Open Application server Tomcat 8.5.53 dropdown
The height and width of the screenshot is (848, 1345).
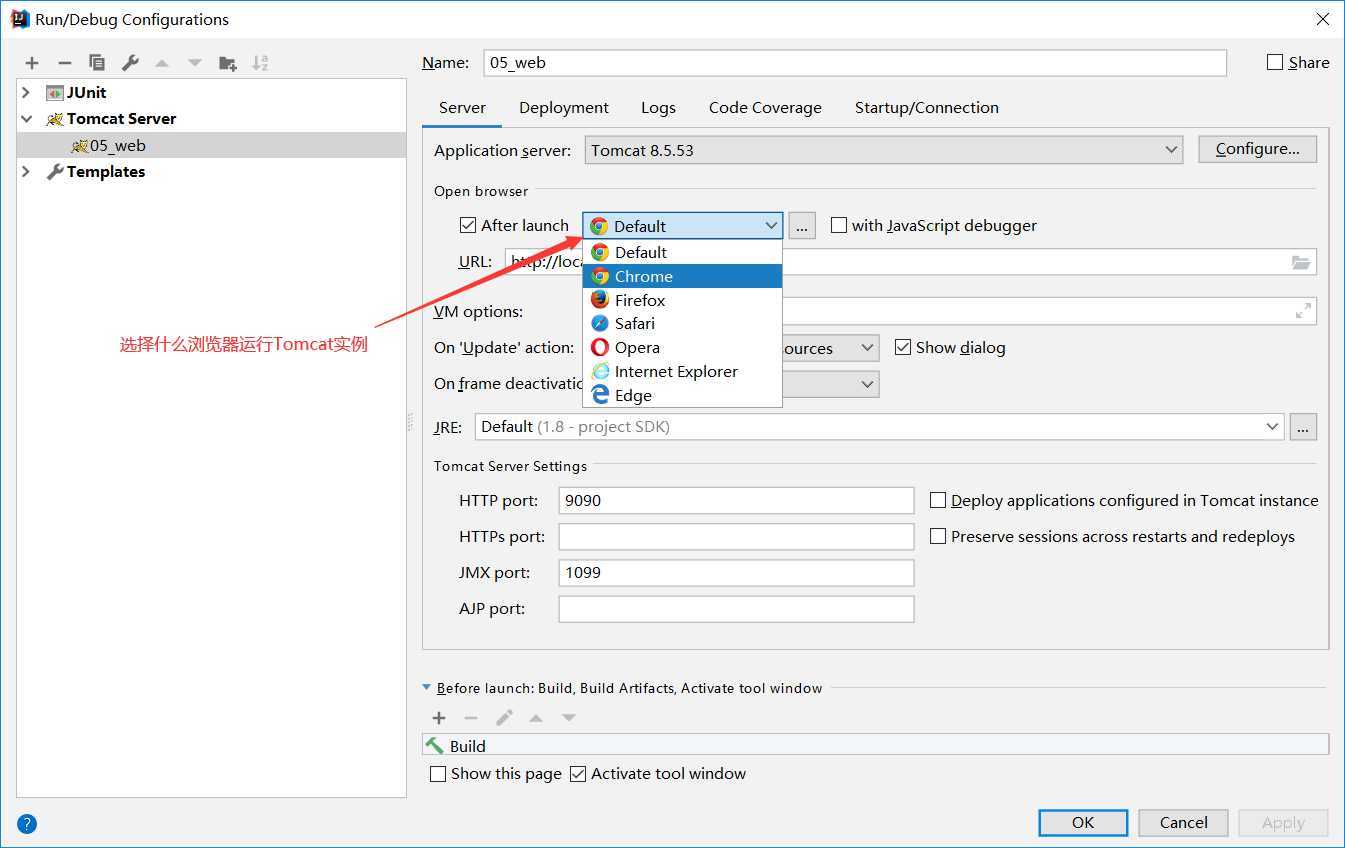[884, 150]
